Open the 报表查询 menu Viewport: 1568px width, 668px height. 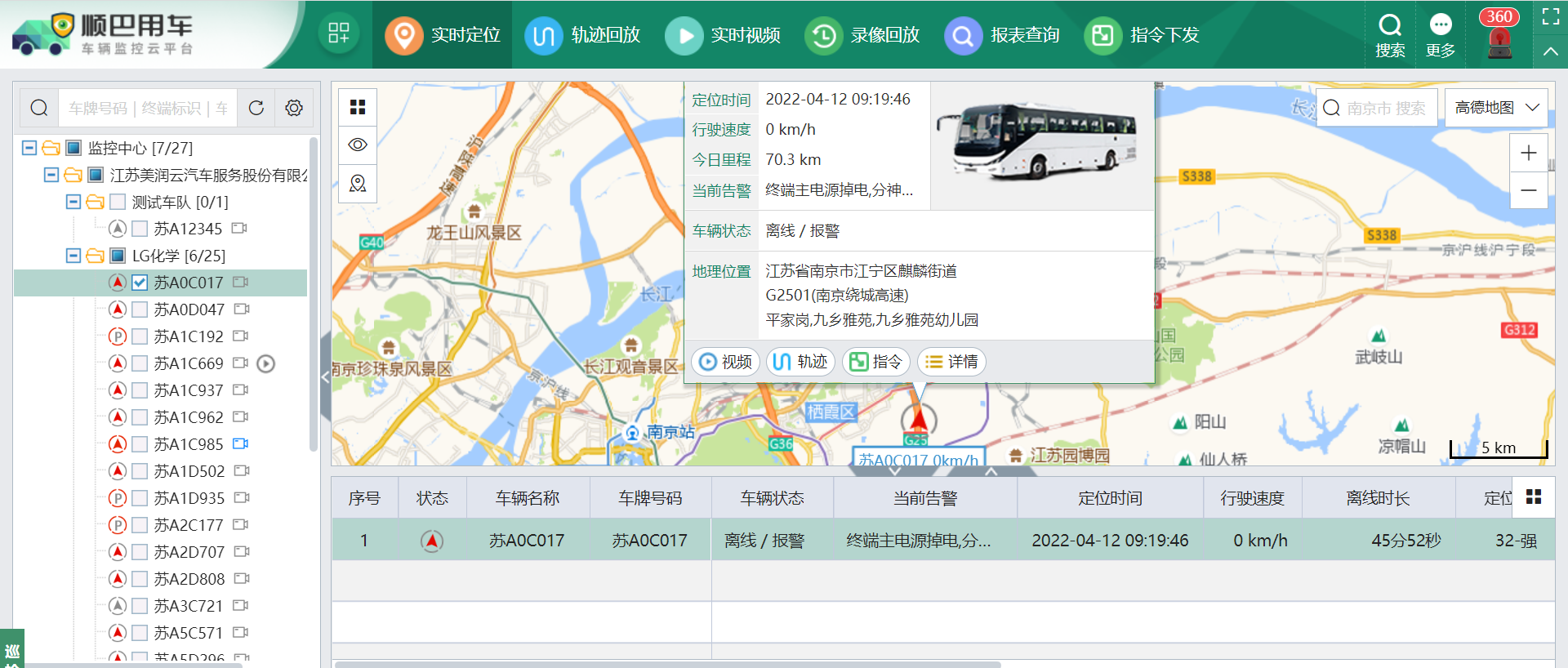[x=1002, y=35]
